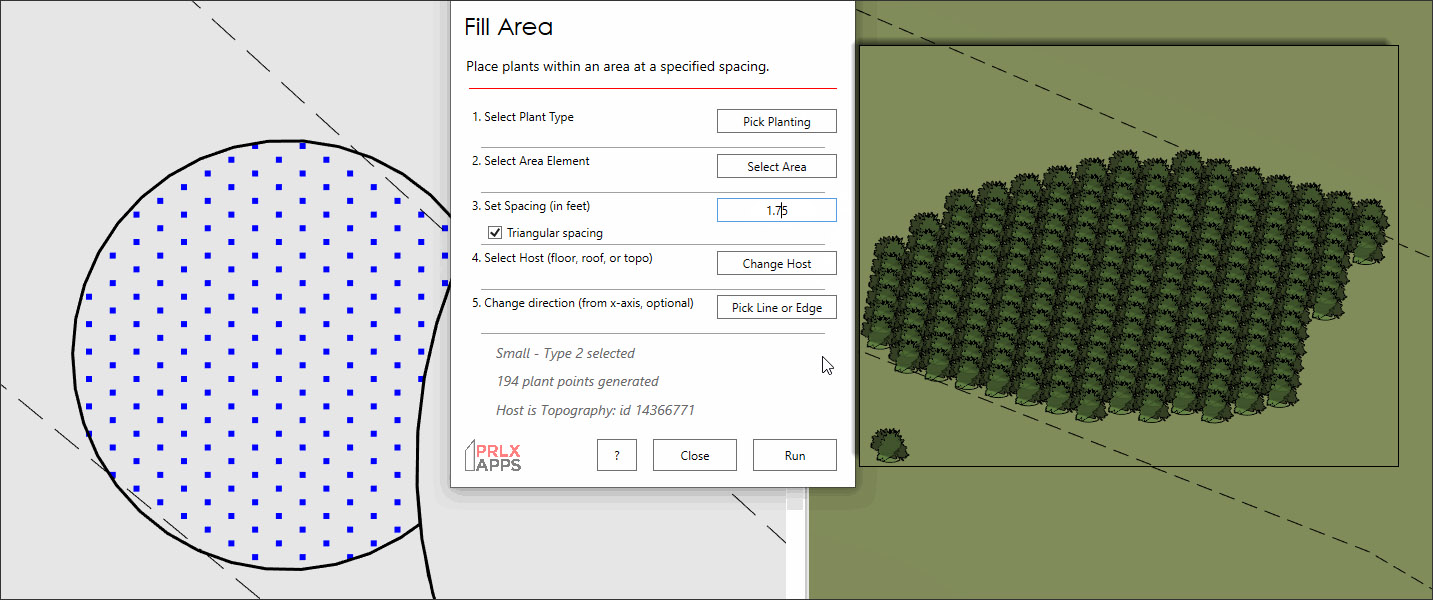1433x600 pixels.
Task: Run the plant fill operation
Action: click(x=794, y=455)
